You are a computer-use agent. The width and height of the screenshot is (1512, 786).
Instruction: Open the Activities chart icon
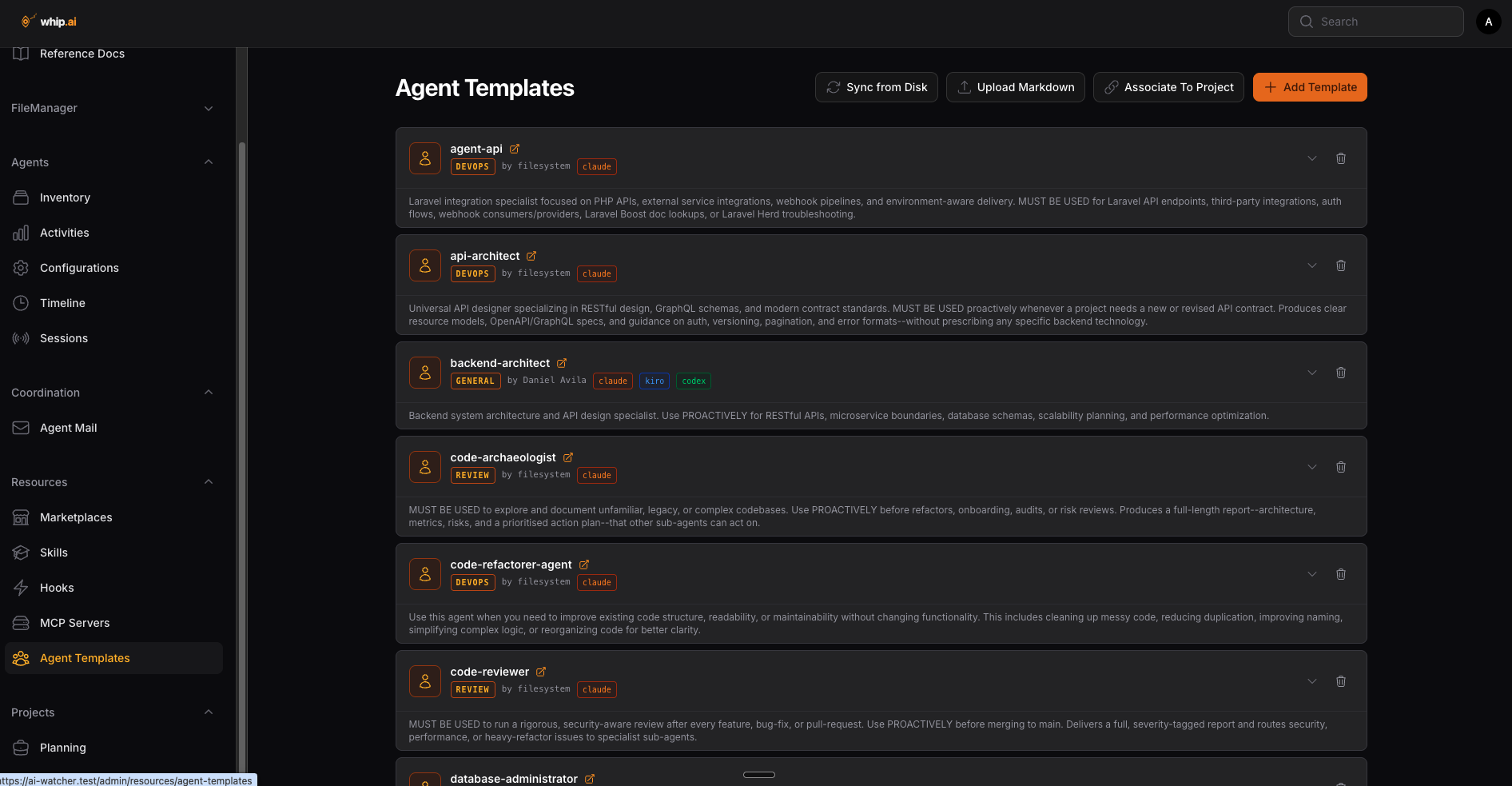[x=21, y=233]
